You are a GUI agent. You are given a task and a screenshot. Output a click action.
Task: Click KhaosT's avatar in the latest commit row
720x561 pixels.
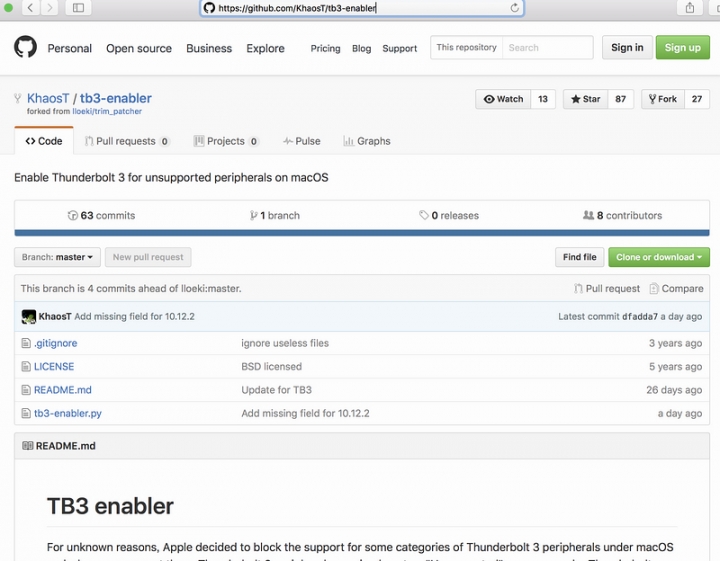(x=28, y=316)
